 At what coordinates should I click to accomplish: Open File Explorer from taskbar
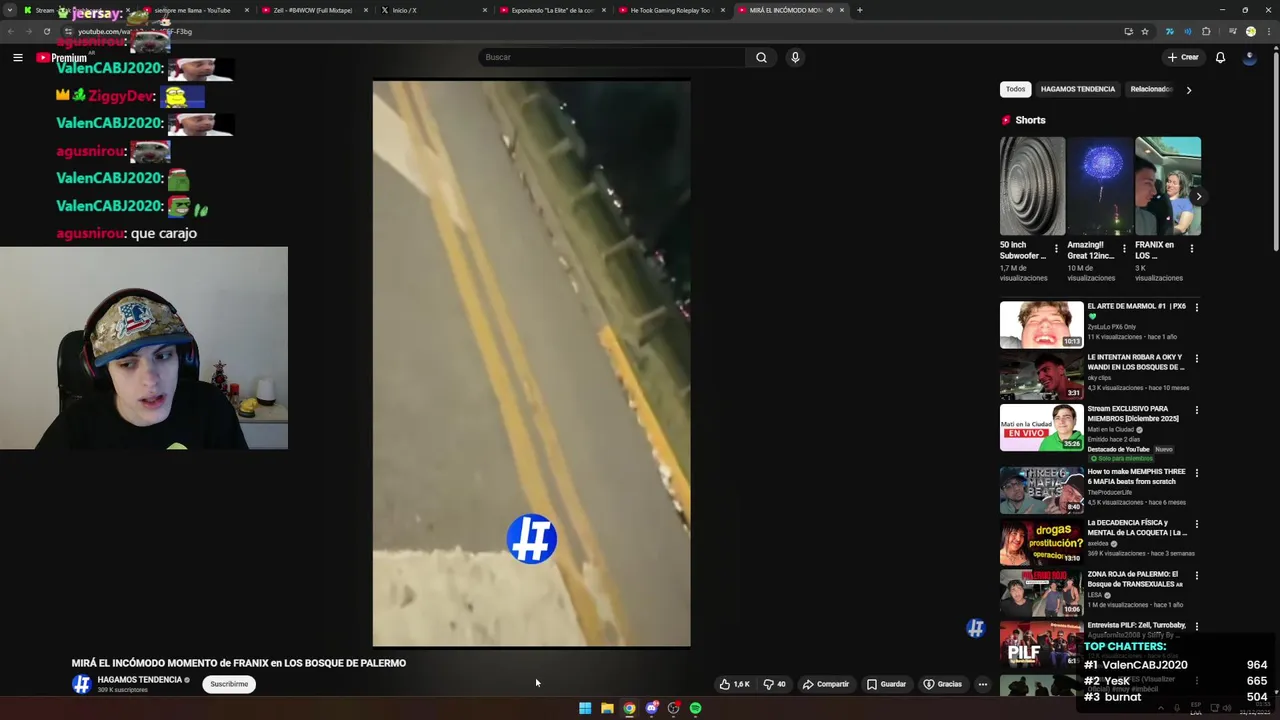point(607,708)
